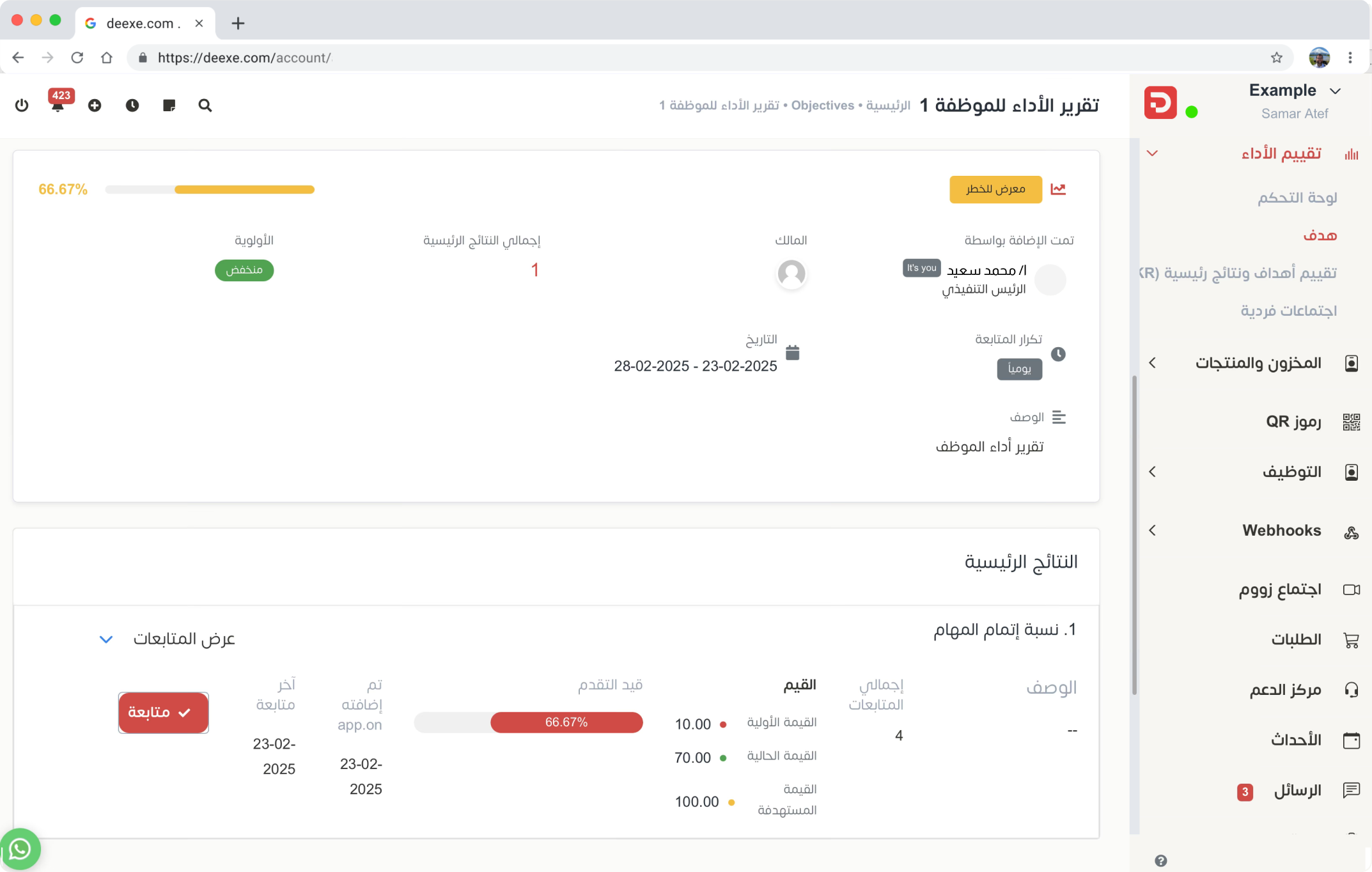This screenshot has width=1372, height=872.
Task: Click the 66.67% red progress bar
Action: [x=566, y=722]
